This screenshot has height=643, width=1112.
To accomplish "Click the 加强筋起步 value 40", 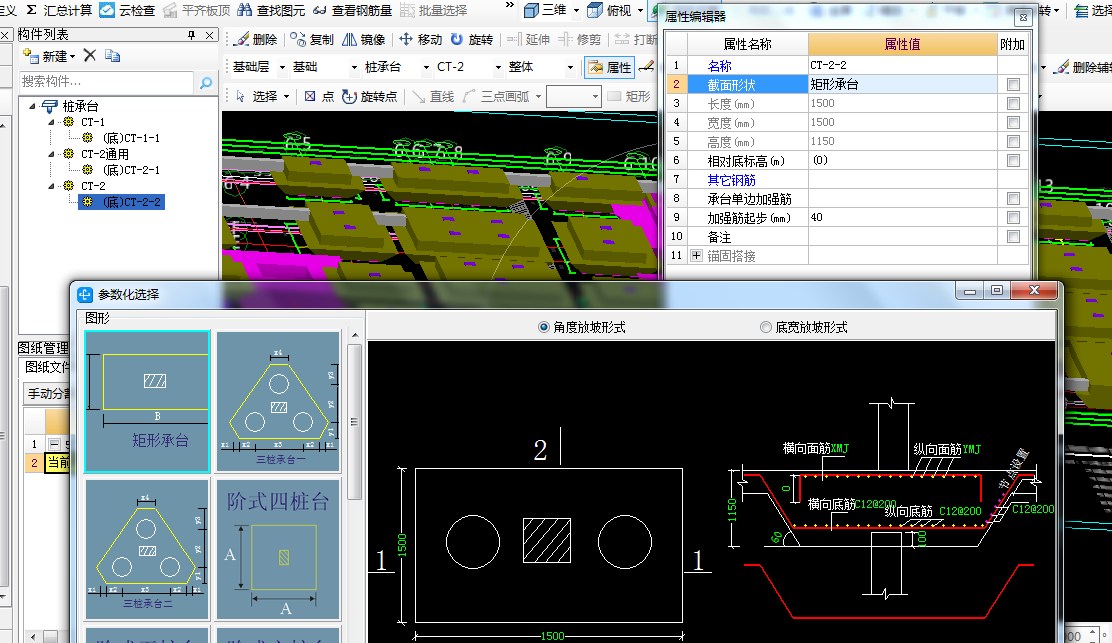I will tap(902, 218).
